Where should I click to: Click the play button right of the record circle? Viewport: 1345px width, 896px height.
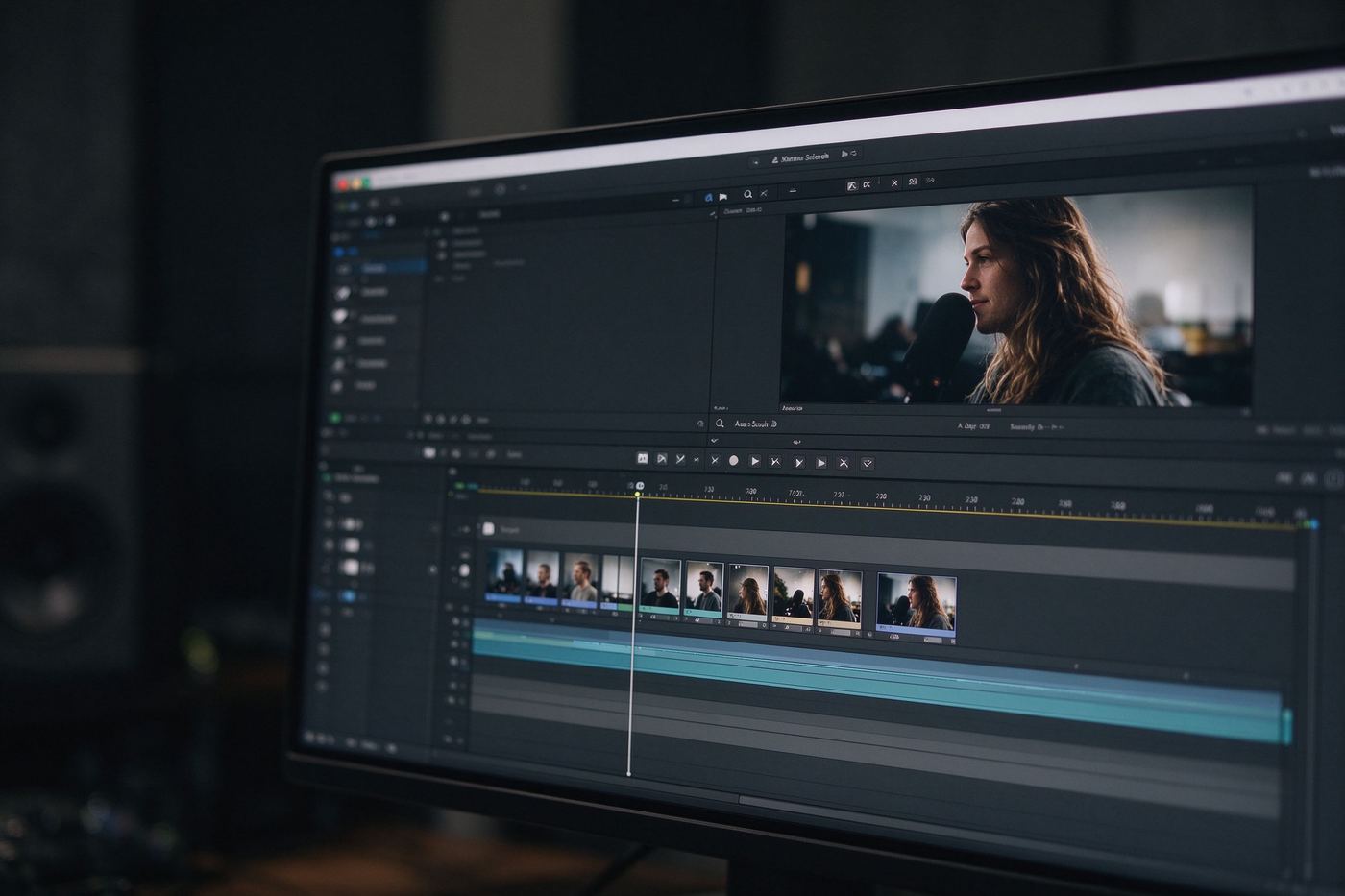click(x=755, y=462)
